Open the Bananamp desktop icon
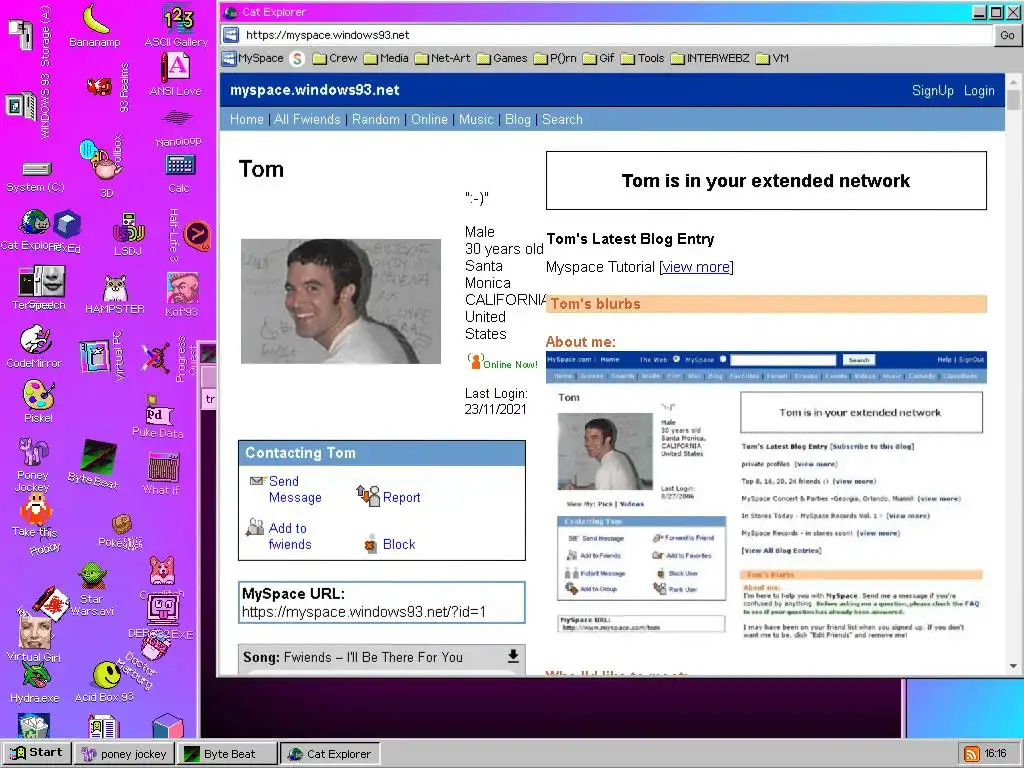 pyautogui.click(x=95, y=26)
